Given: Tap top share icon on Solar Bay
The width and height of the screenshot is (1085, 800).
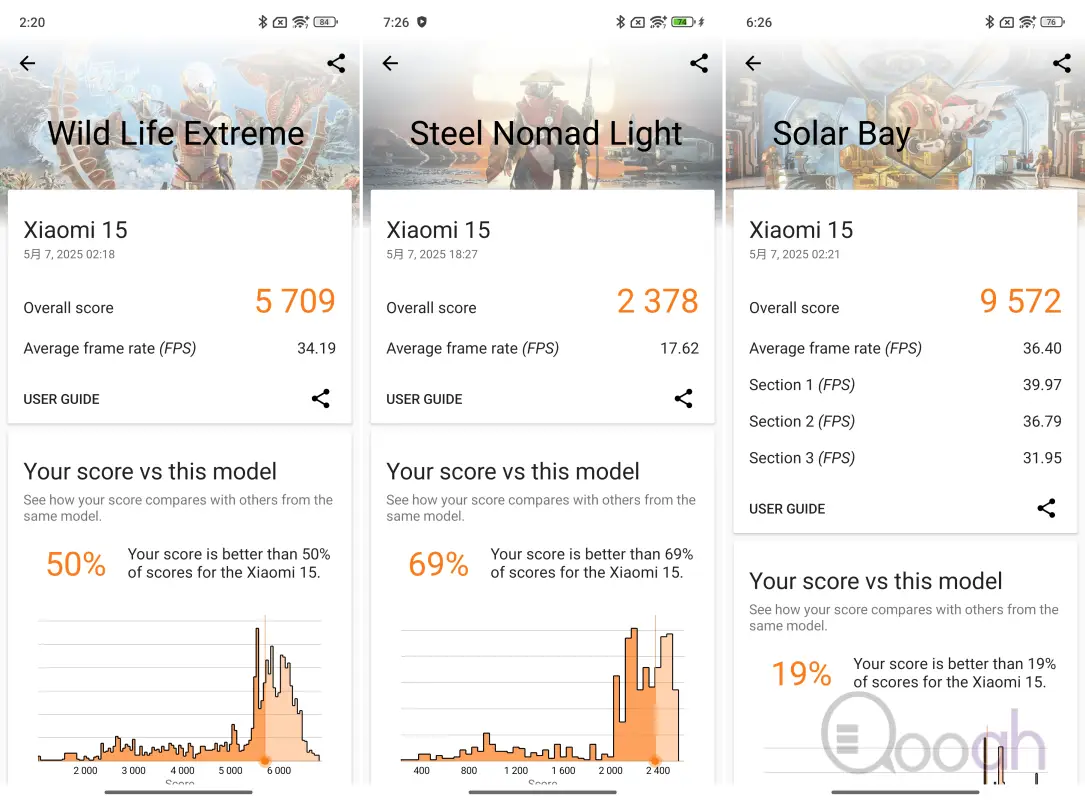Looking at the screenshot, I should click(x=1061, y=64).
